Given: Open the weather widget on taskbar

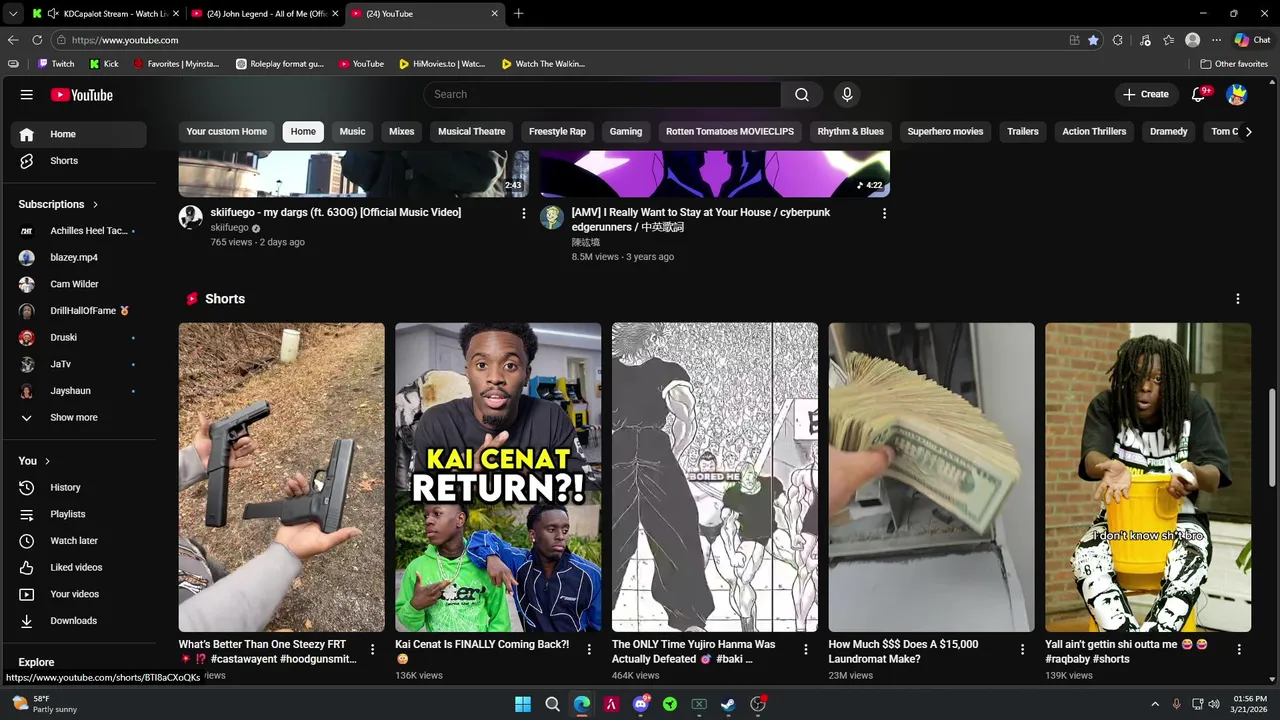Looking at the screenshot, I should (x=45, y=704).
